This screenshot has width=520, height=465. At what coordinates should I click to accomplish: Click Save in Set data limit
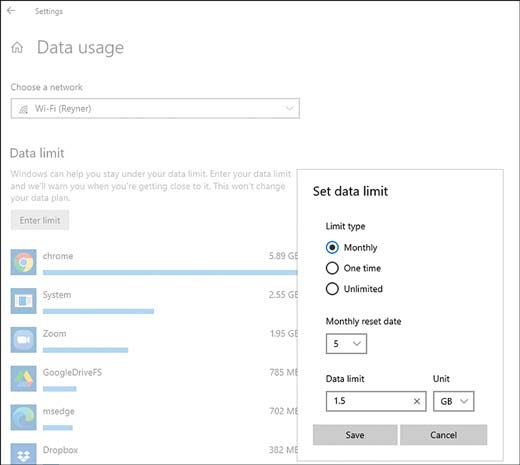pyautogui.click(x=355, y=435)
